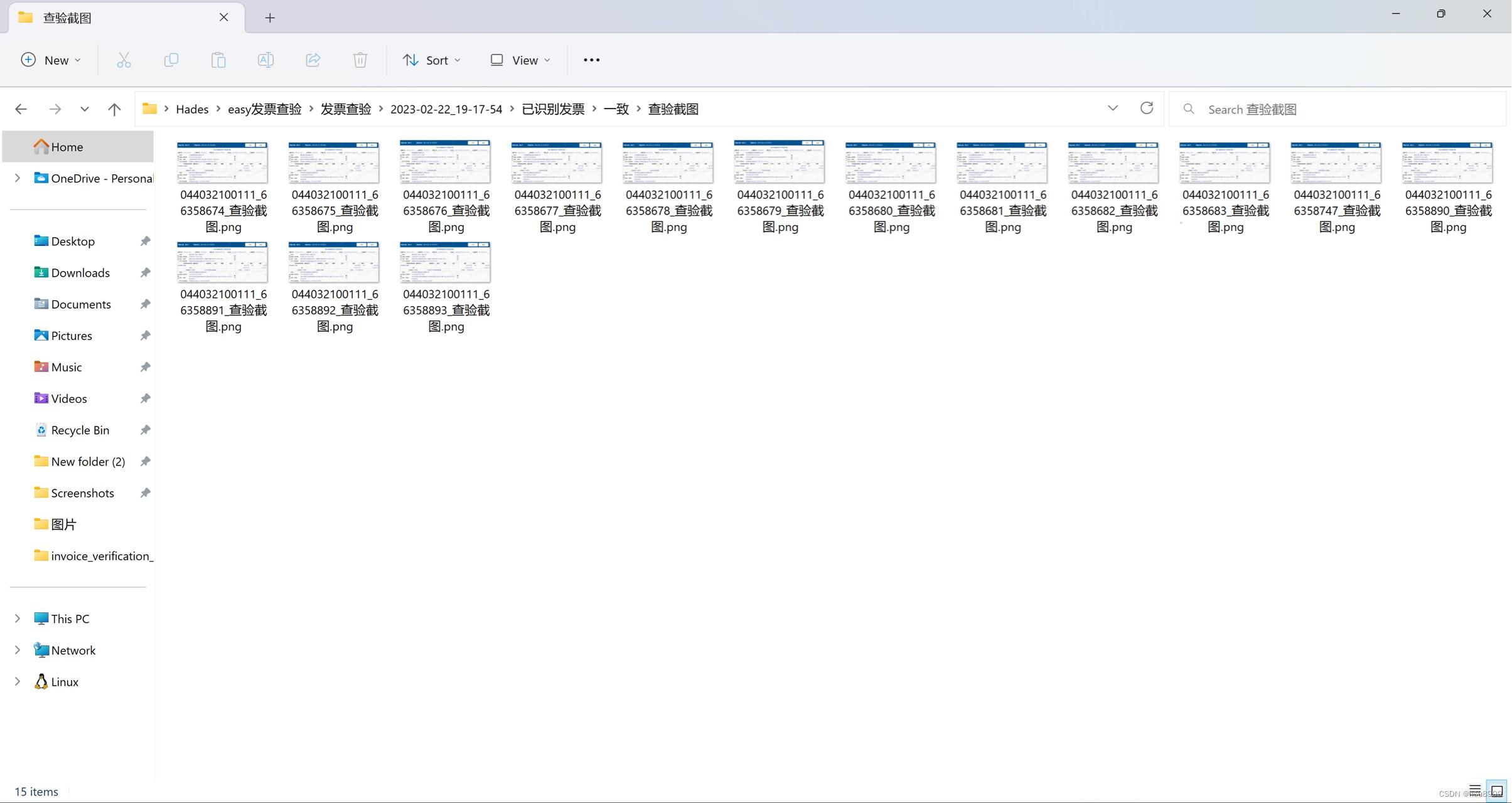Open invoice_verification_ folder in sidebar

[x=93, y=556]
